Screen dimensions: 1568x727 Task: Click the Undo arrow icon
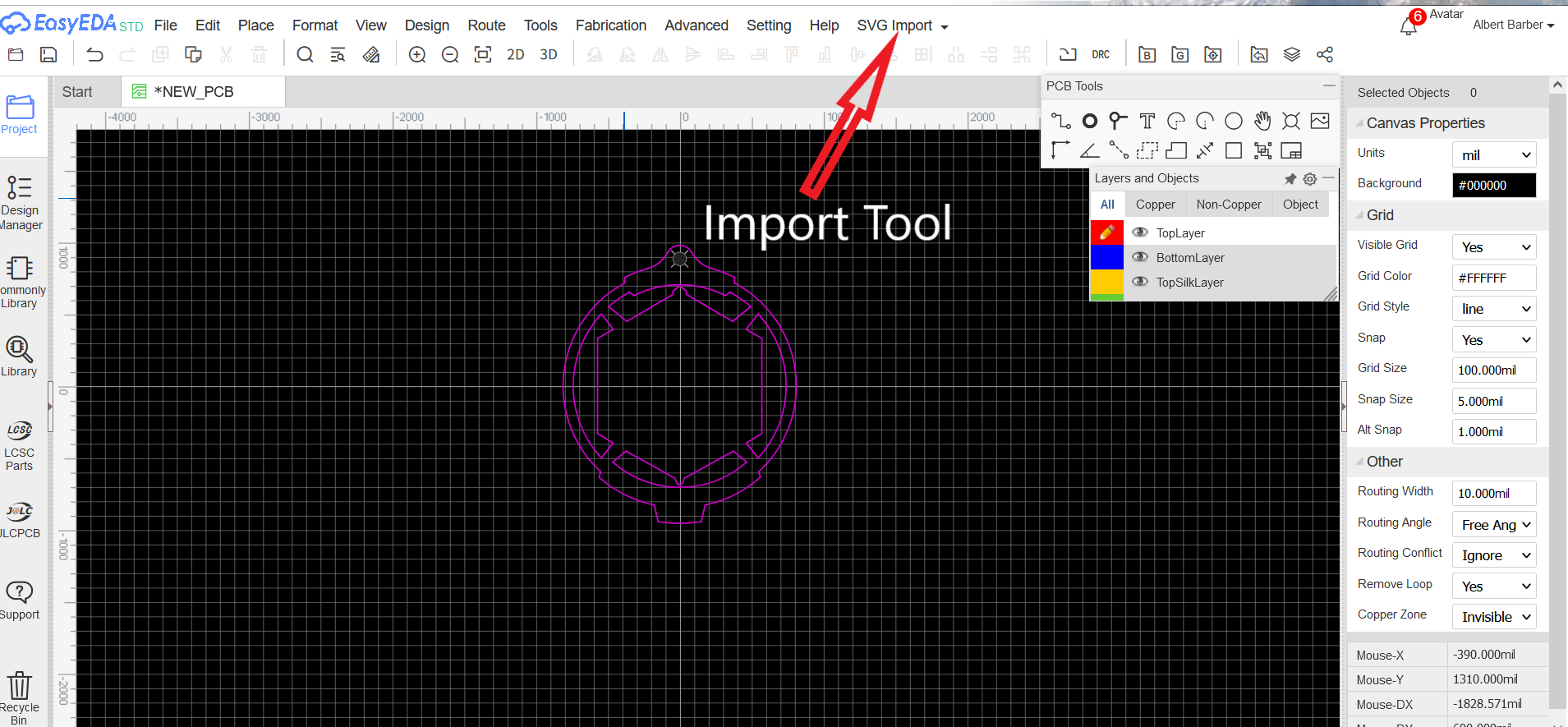pyautogui.click(x=95, y=55)
